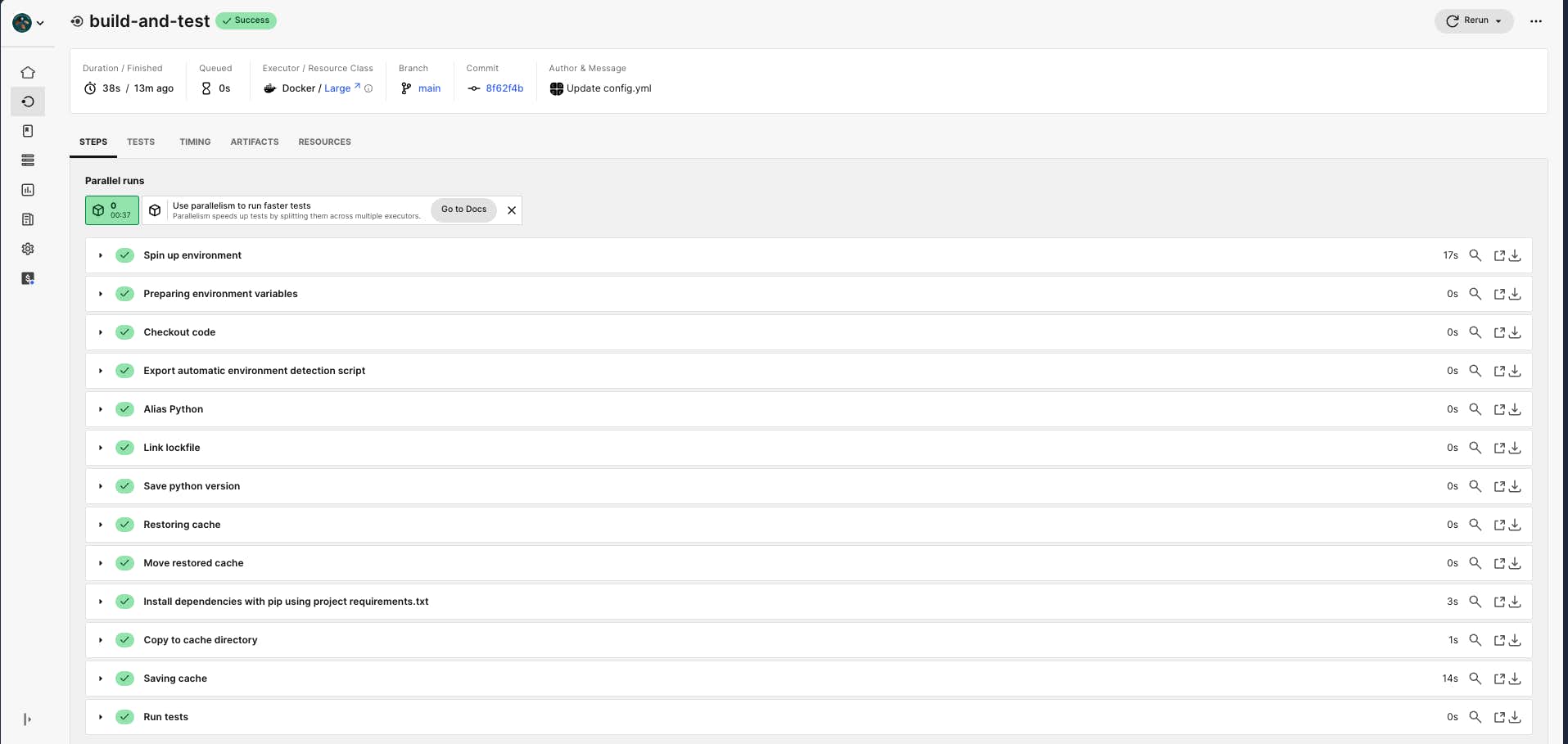Open the Home dashboard from the sidebar

coord(28,73)
